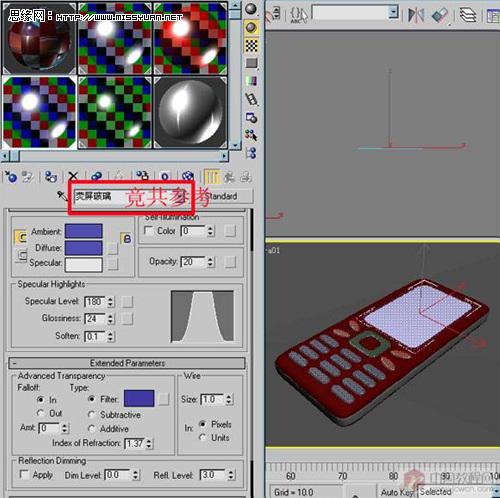Open the Filter color swatch
500x498 pixels.
[x=139, y=398]
